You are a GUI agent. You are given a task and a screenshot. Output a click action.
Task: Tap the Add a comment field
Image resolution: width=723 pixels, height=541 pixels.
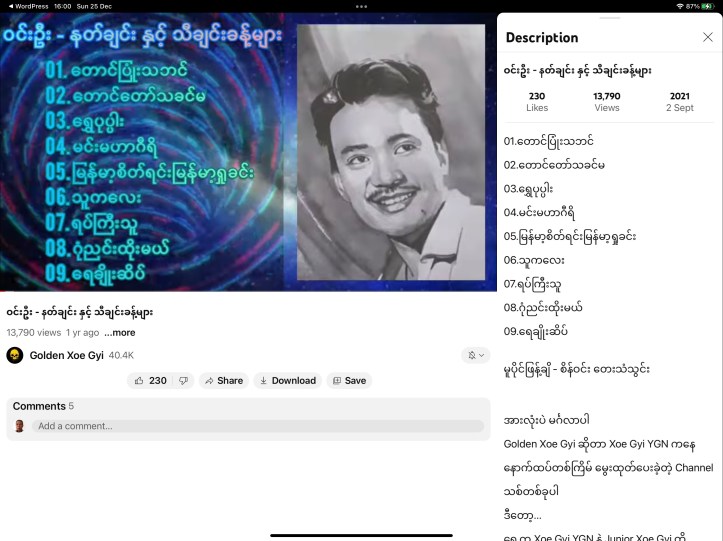click(257, 426)
